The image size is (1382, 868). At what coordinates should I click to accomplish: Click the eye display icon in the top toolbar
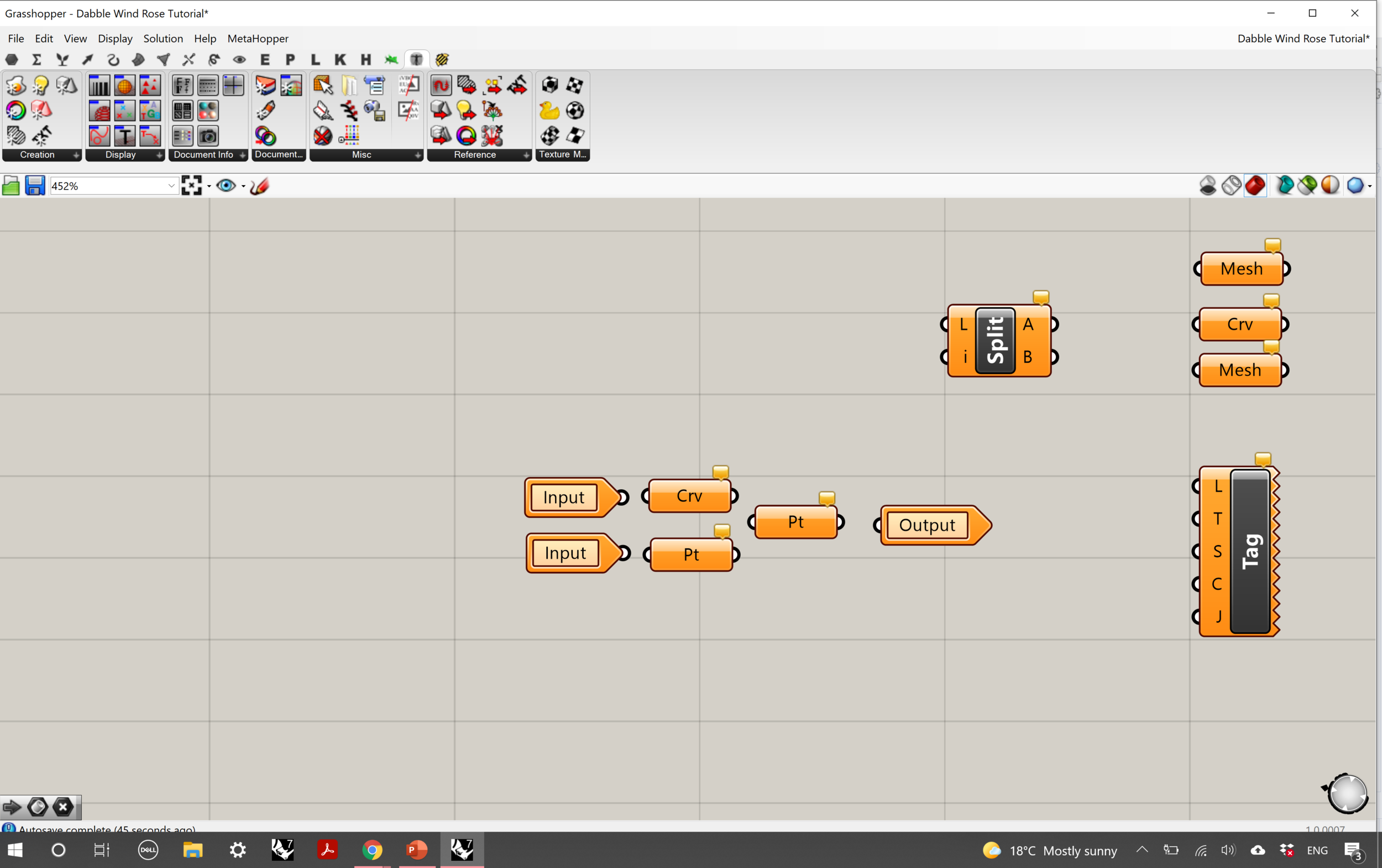[240, 59]
